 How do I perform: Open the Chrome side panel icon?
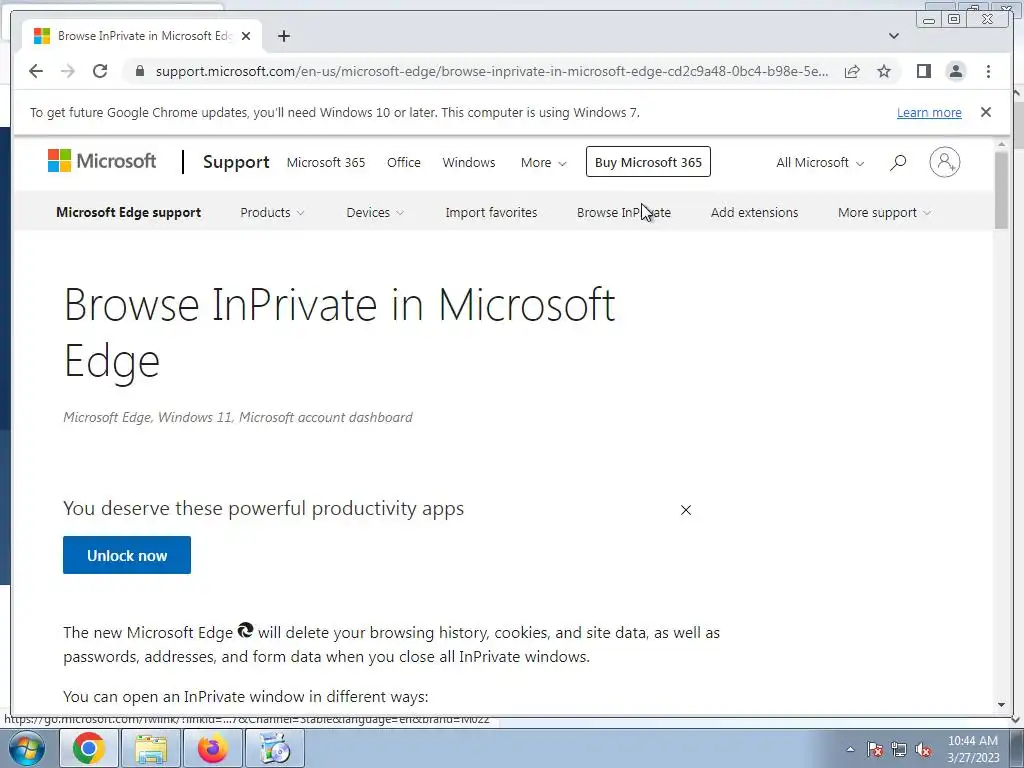(923, 71)
